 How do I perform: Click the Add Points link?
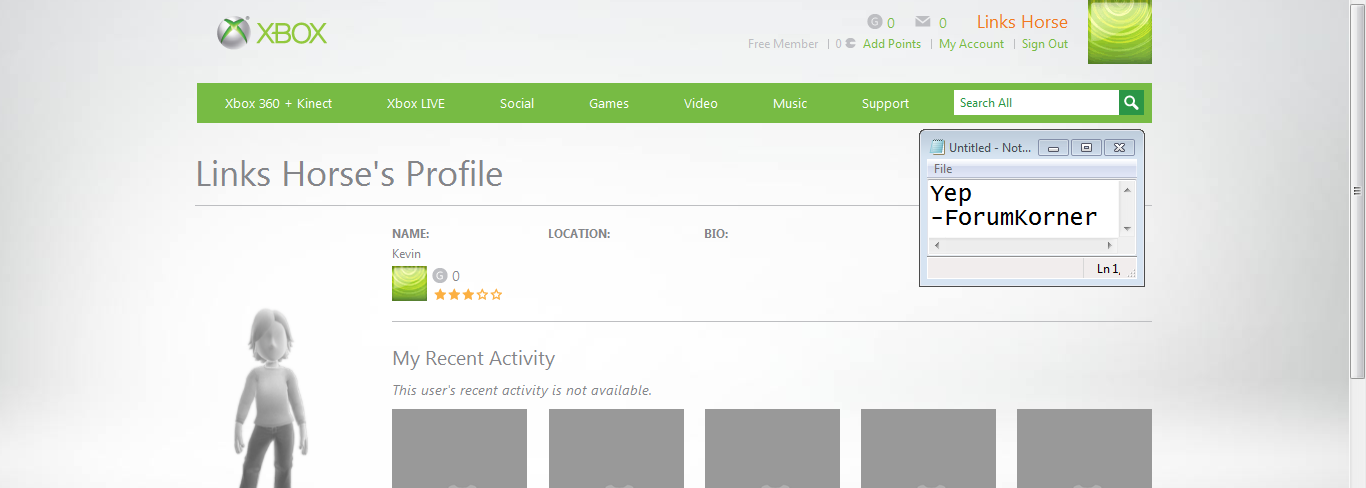pos(892,44)
